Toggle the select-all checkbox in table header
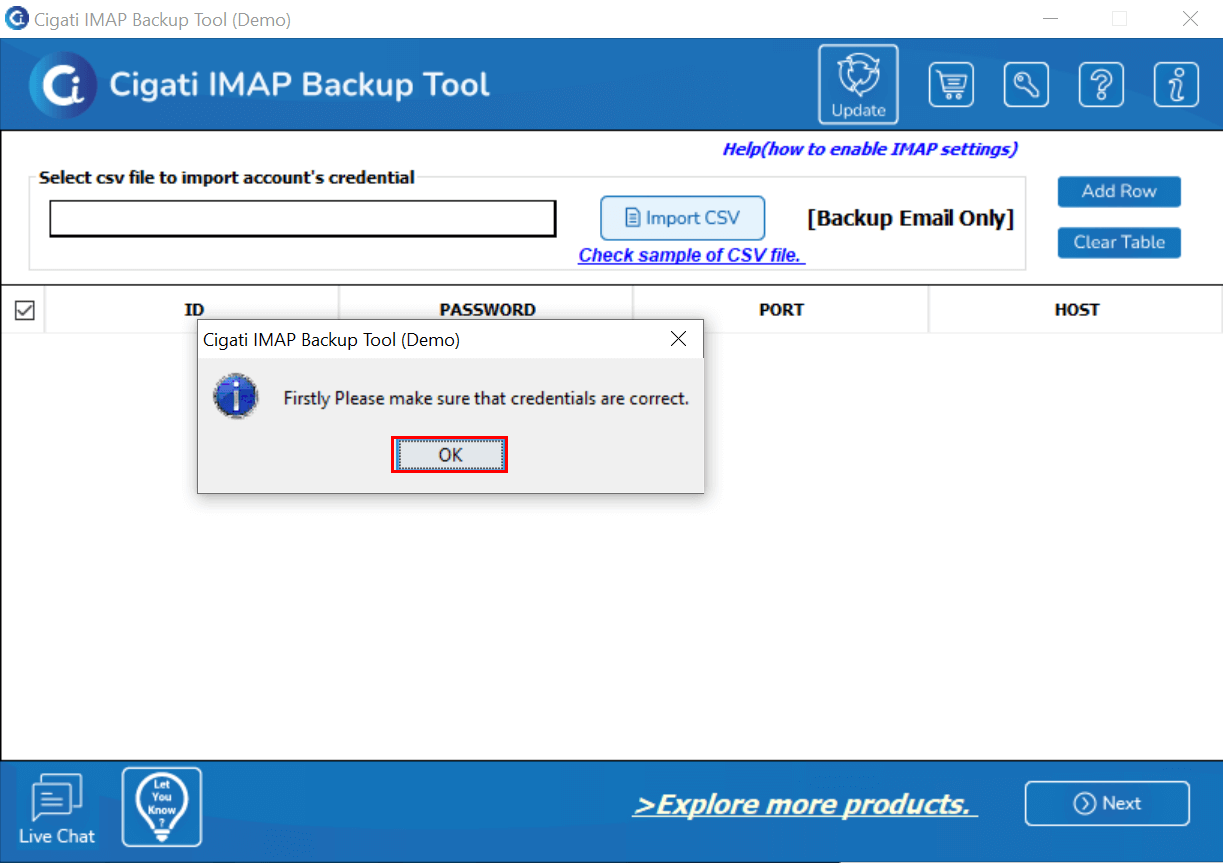This screenshot has width=1223, height=863. point(25,310)
